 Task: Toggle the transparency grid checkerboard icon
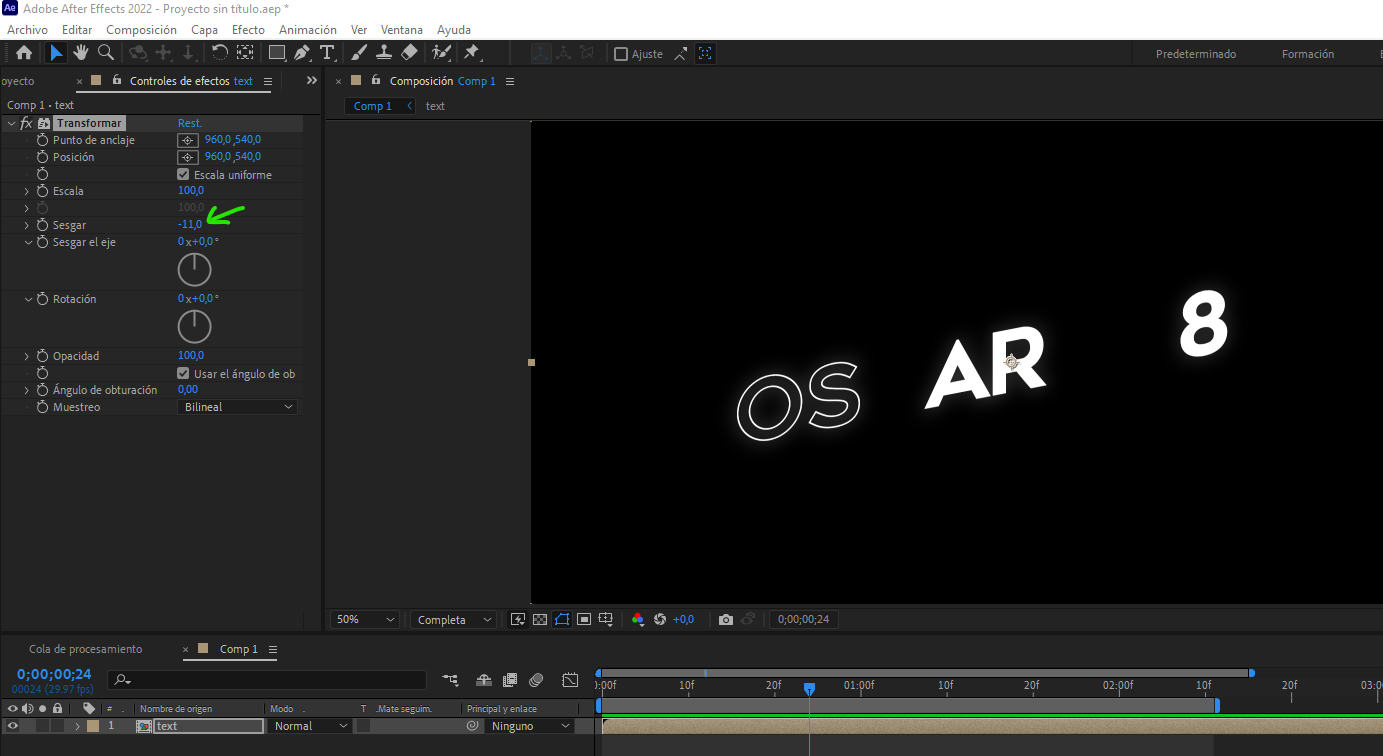540,620
